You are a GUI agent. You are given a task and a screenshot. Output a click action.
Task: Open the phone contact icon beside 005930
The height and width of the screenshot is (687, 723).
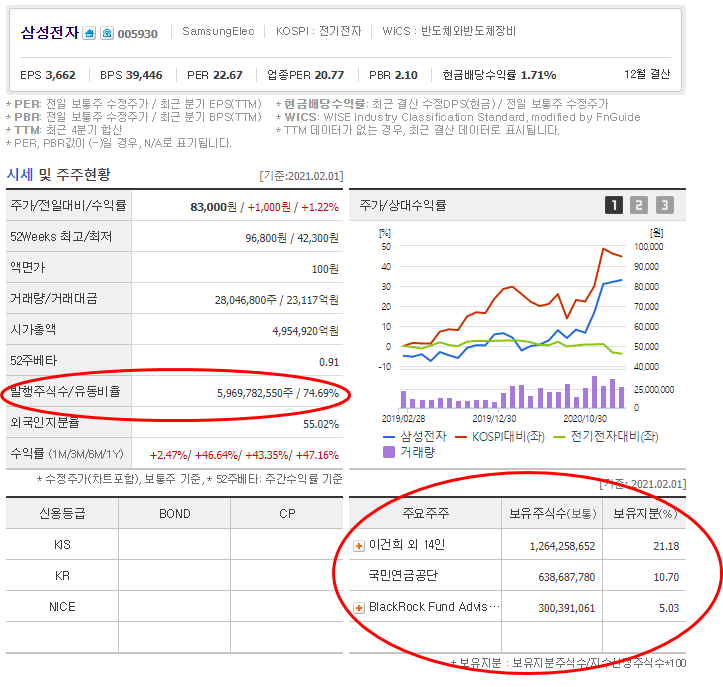(107, 33)
